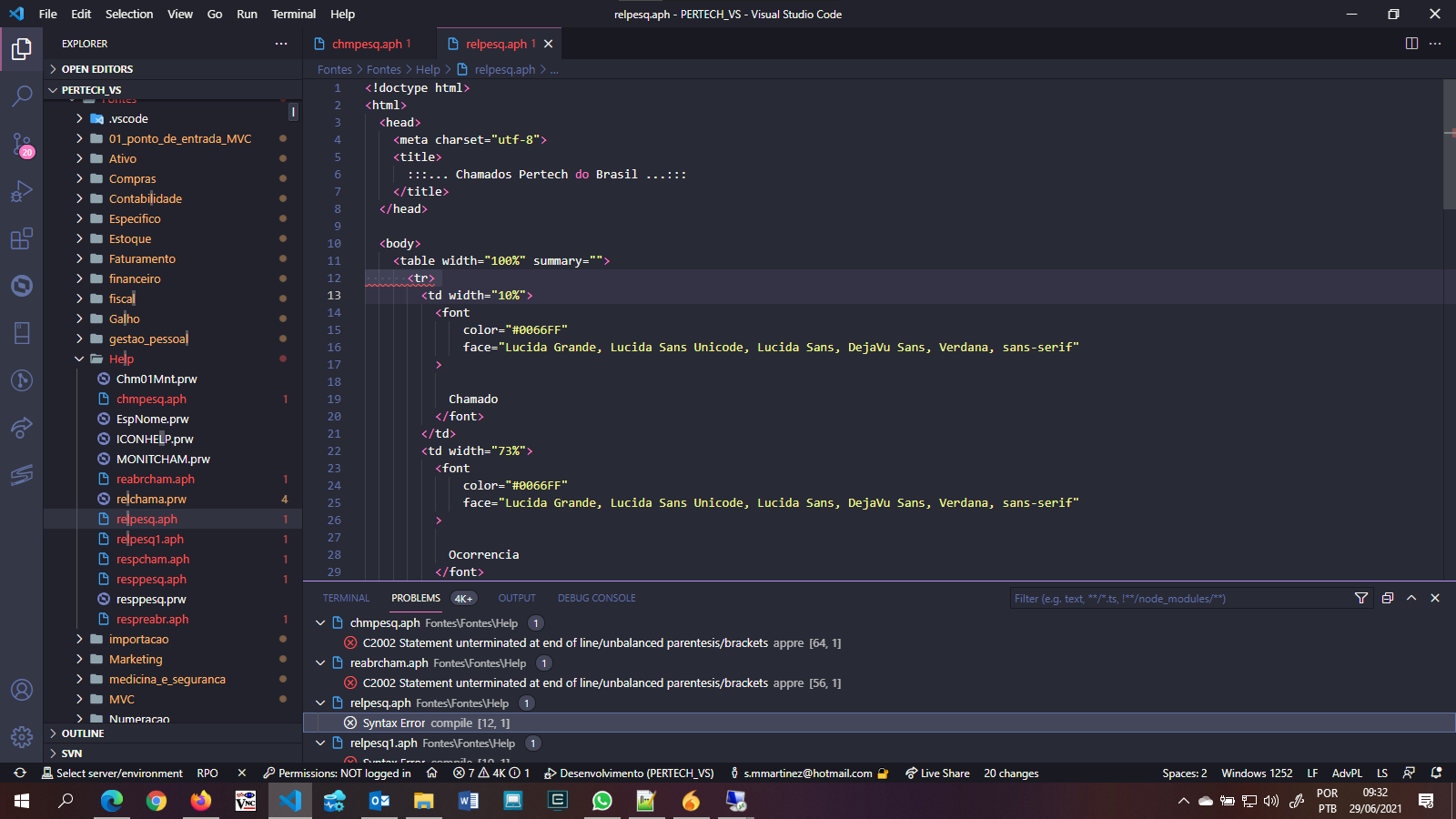The height and width of the screenshot is (819, 1456).
Task: Open the Run and Debug view
Action: pyautogui.click(x=22, y=190)
